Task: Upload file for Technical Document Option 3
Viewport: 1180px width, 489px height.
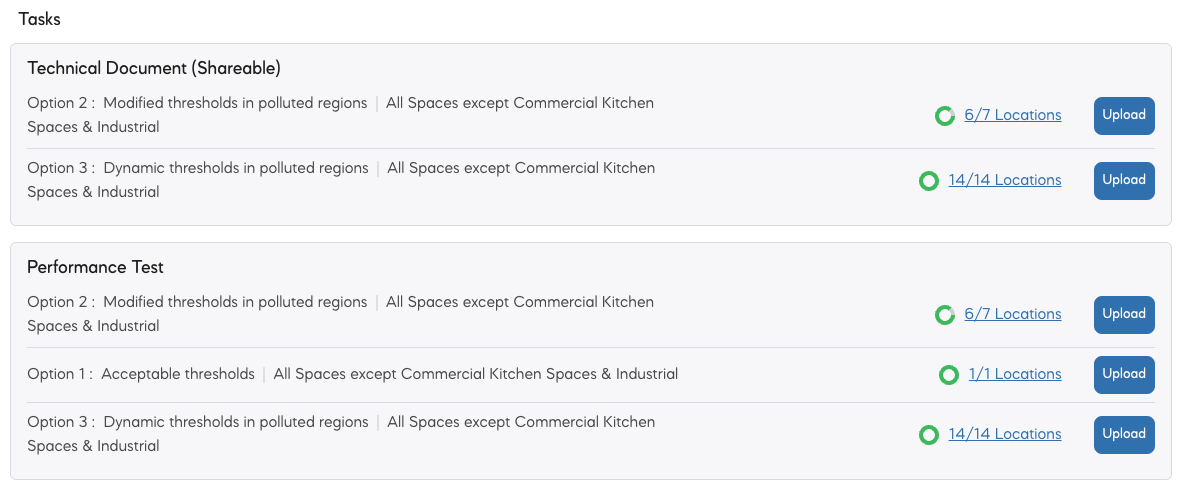Action: coord(1124,181)
